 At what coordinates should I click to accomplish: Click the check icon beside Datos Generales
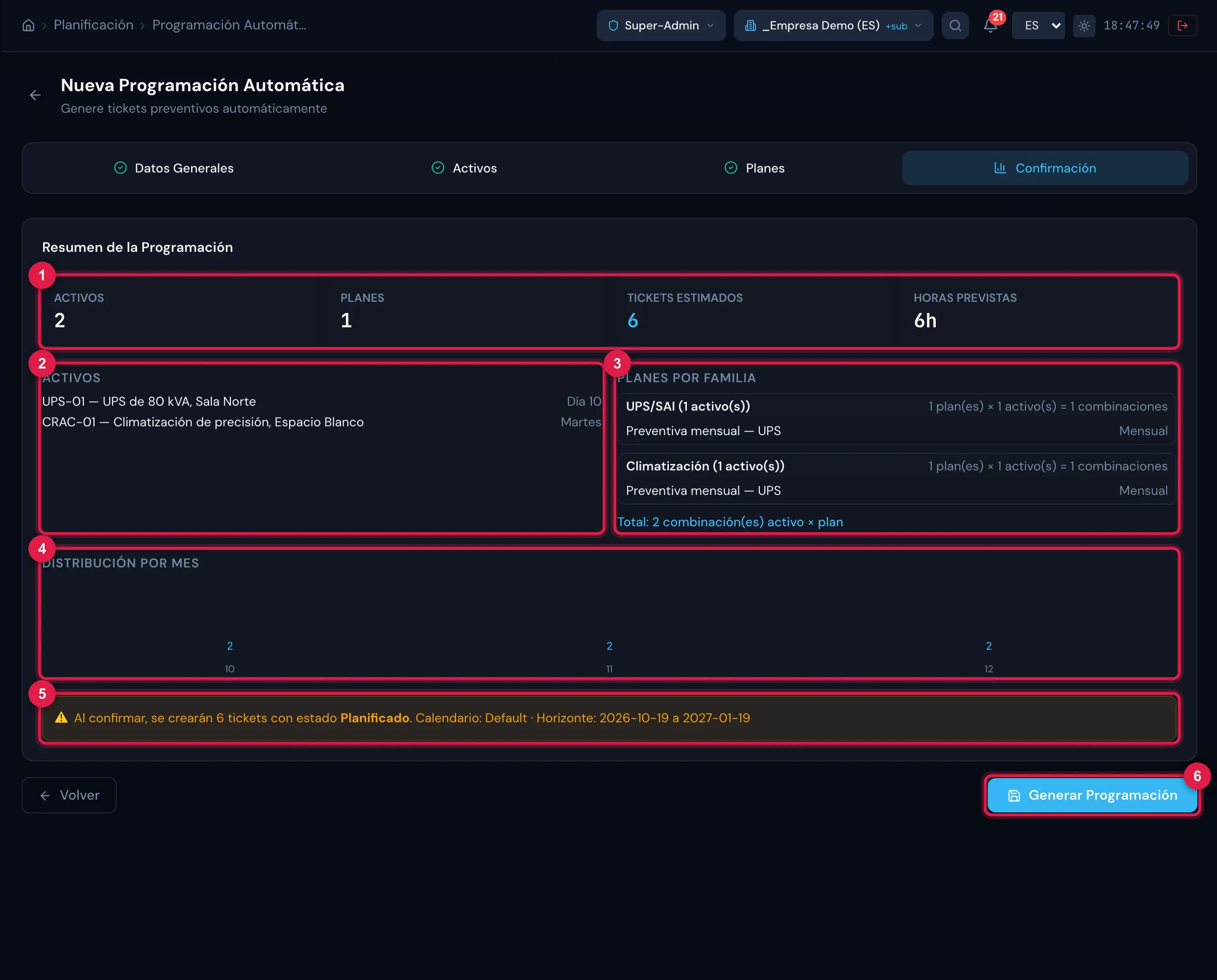click(x=120, y=168)
